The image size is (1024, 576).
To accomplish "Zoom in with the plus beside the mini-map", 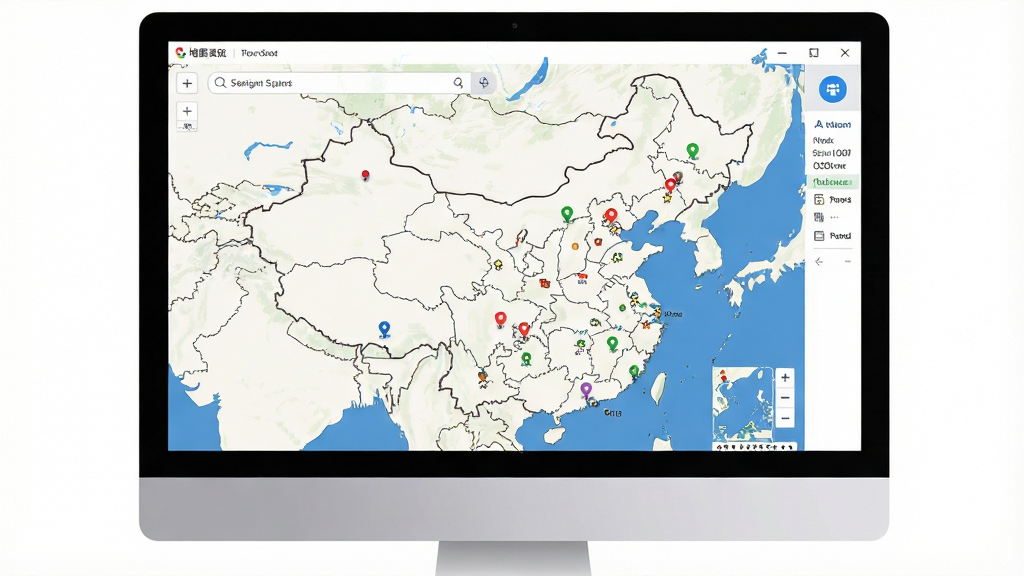I will pos(785,377).
